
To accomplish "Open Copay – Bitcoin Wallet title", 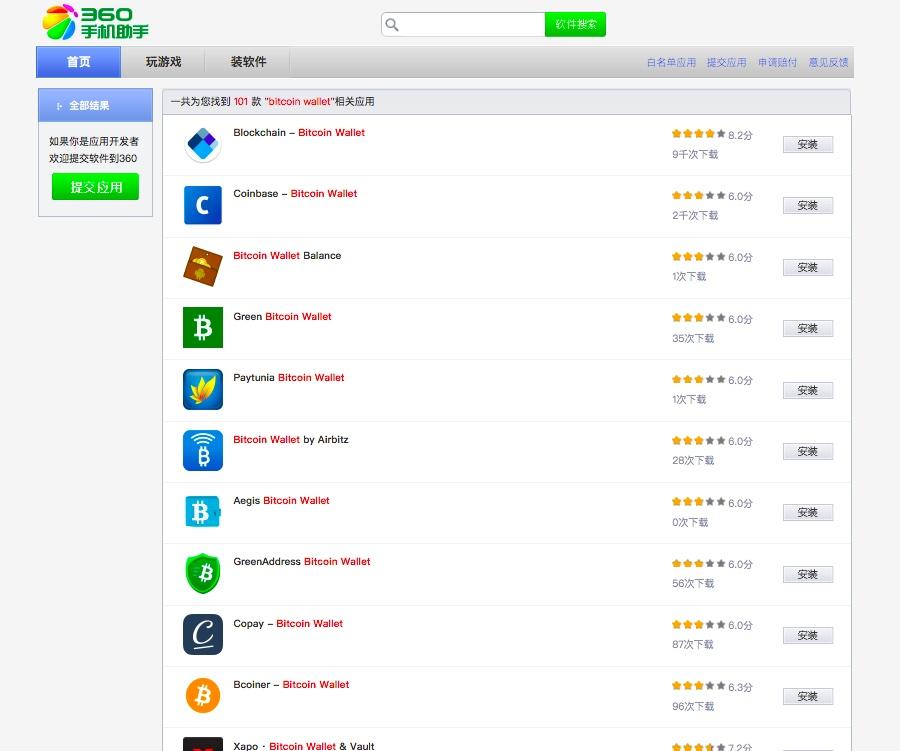I will tap(288, 624).
